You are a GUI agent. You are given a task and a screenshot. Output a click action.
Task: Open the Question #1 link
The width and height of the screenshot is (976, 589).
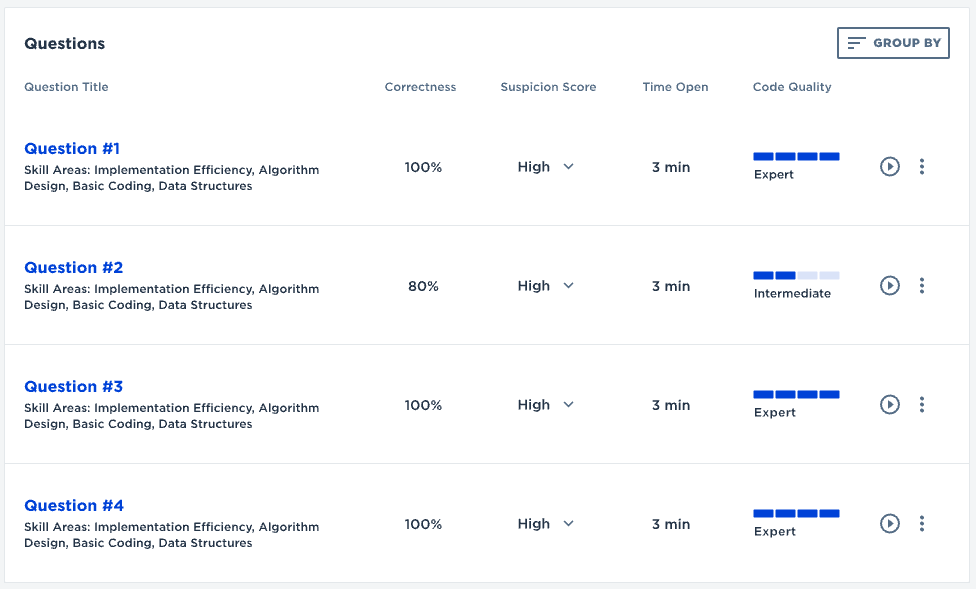click(73, 149)
